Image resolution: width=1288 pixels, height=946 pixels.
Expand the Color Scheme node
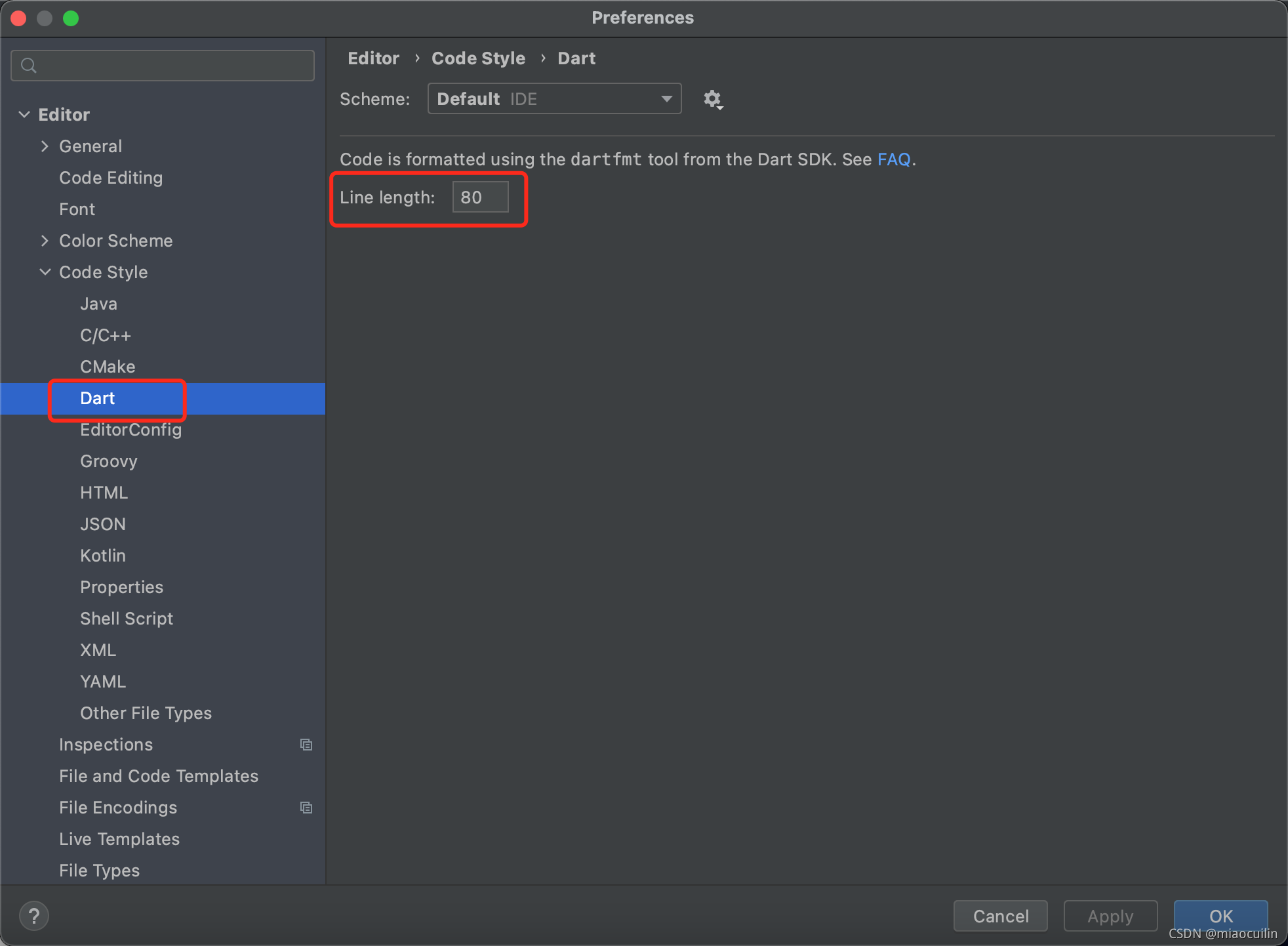45,241
